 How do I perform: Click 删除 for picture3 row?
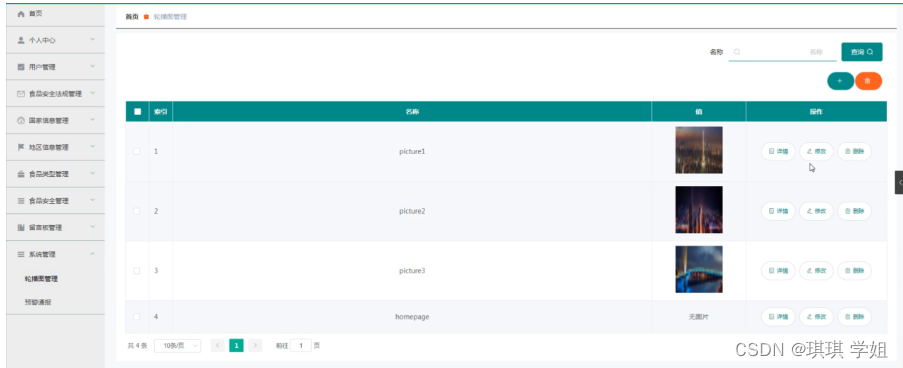coord(854,271)
